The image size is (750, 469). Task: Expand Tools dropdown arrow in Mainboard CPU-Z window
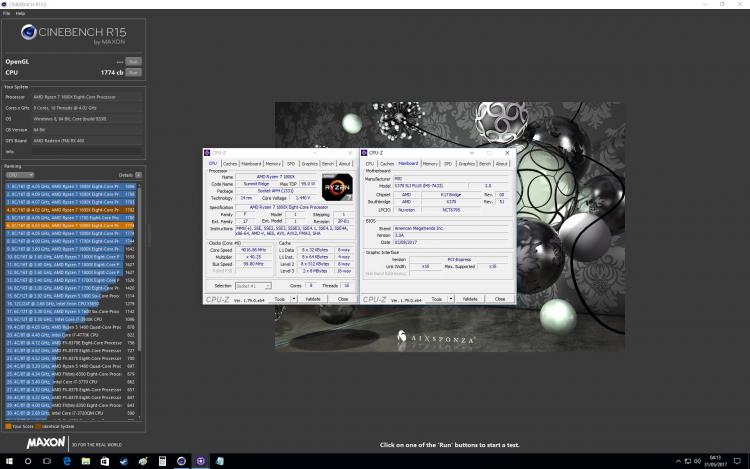pyautogui.click(x=451, y=299)
